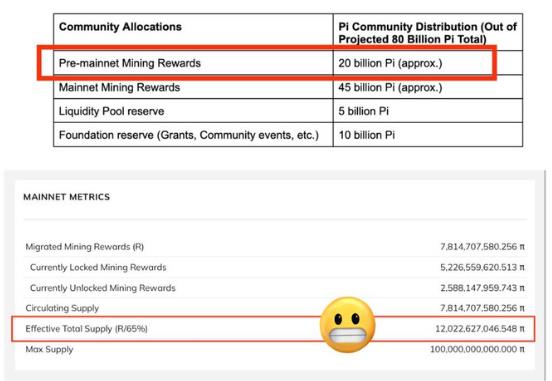This screenshot has height=381, width=552.
Task: Select the Foundation reserve row label
Action: (189, 135)
